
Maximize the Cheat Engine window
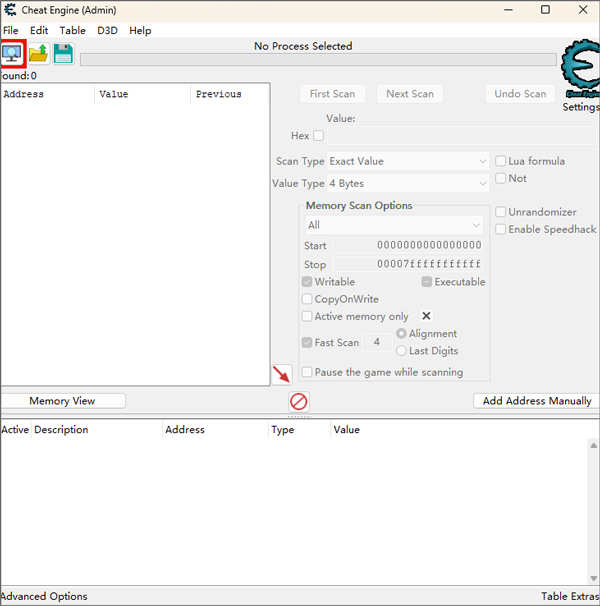point(545,10)
